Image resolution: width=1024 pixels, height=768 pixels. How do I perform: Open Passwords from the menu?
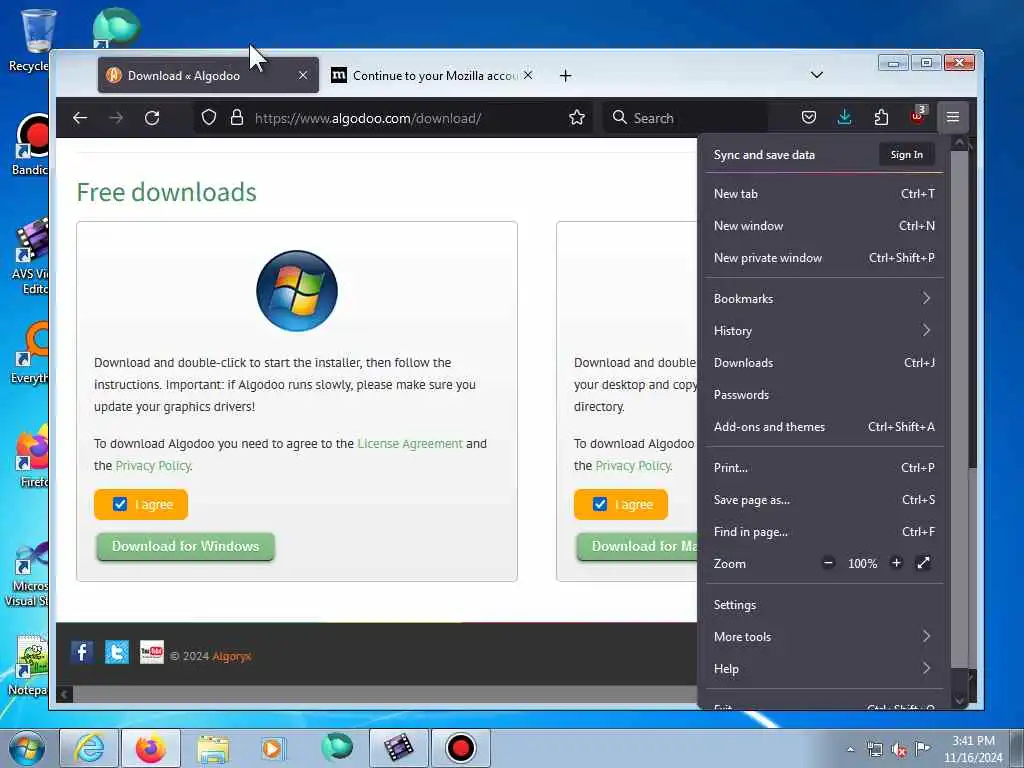pos(824,394)
